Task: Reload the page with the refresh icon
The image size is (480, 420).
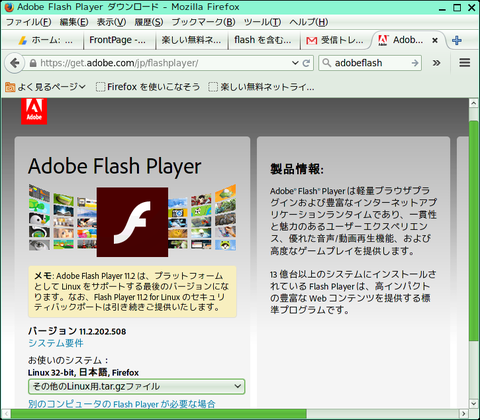Action: pyautogui.click(x=306, y=63)
